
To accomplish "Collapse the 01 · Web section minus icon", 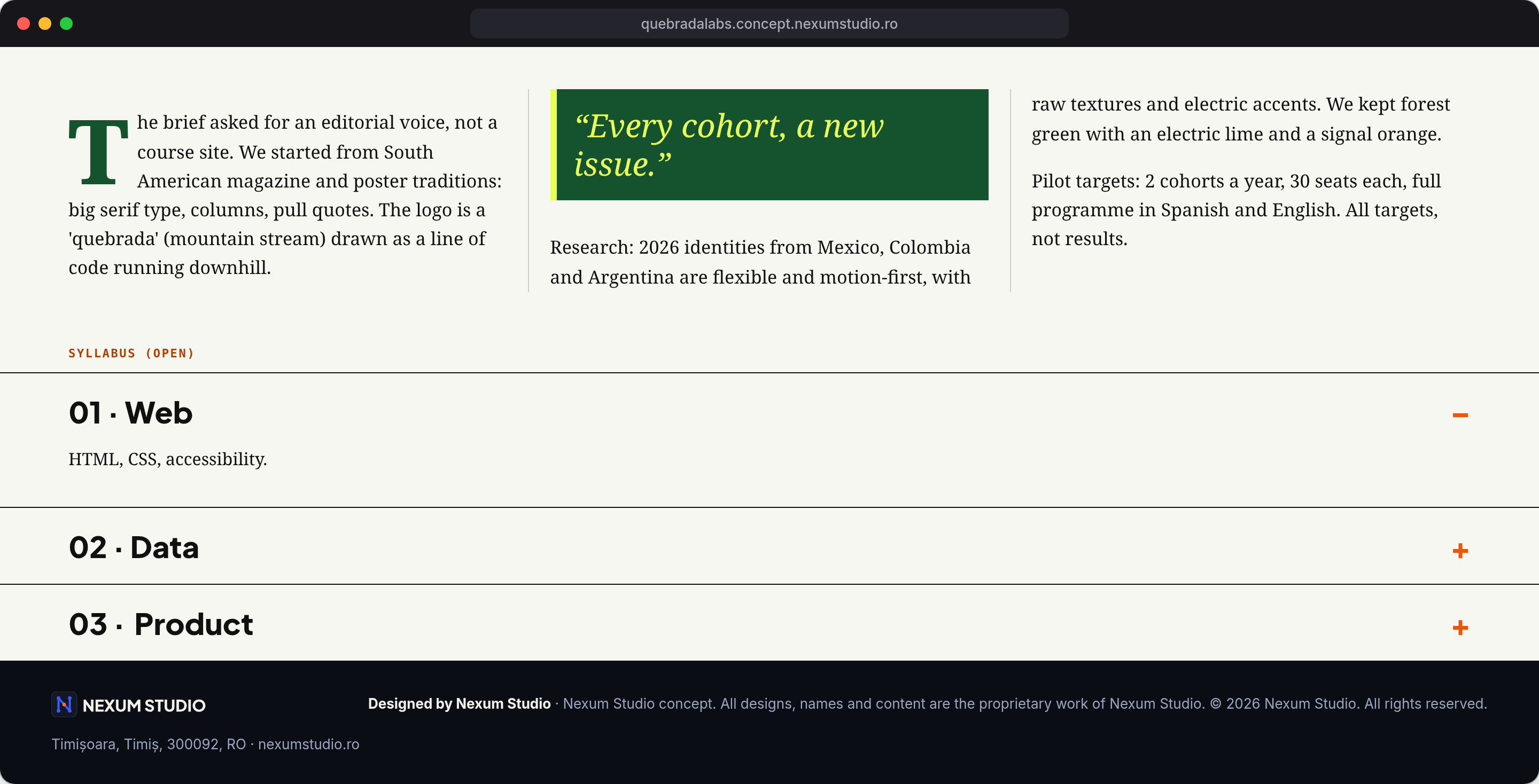I will click(x=1459, y=415).
